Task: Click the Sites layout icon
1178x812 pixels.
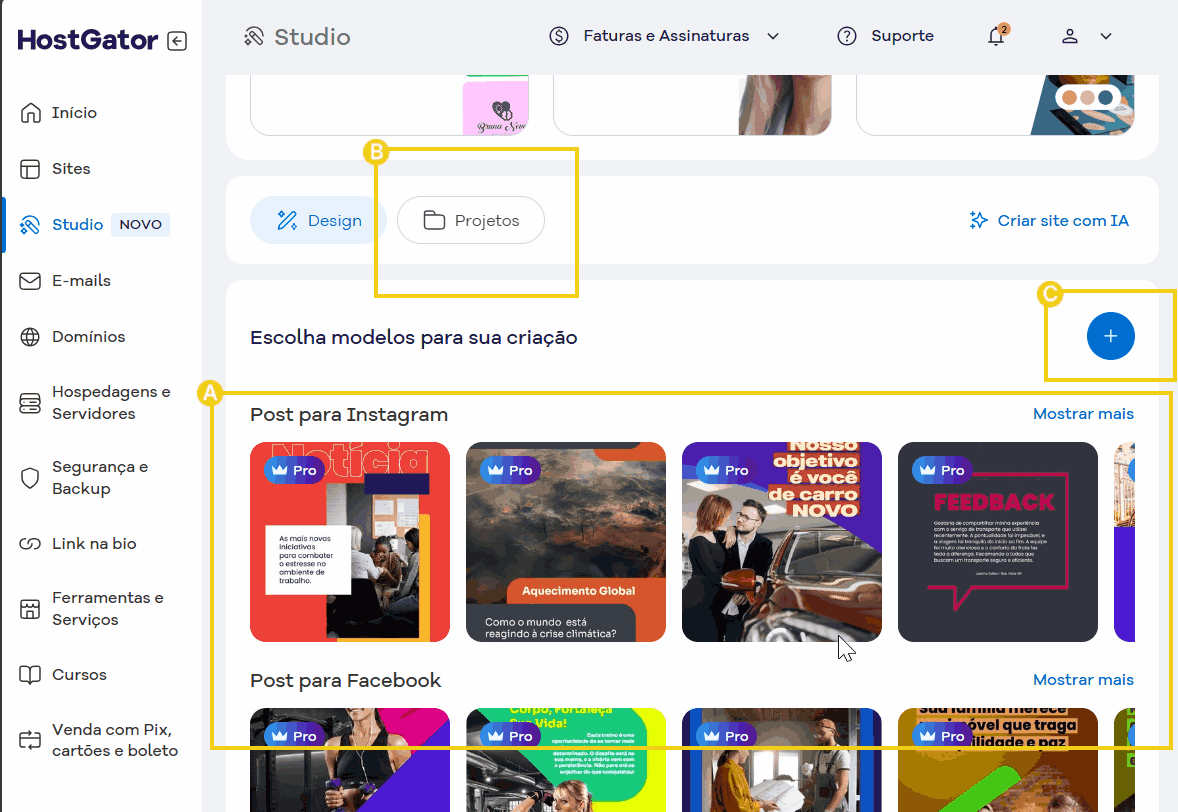Action: [30, 169]
